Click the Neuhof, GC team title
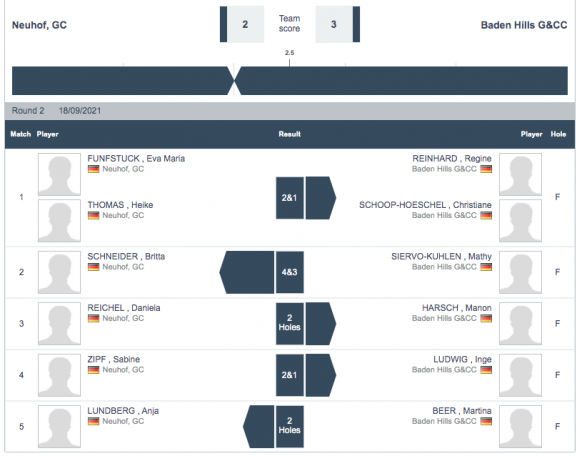 39,25
